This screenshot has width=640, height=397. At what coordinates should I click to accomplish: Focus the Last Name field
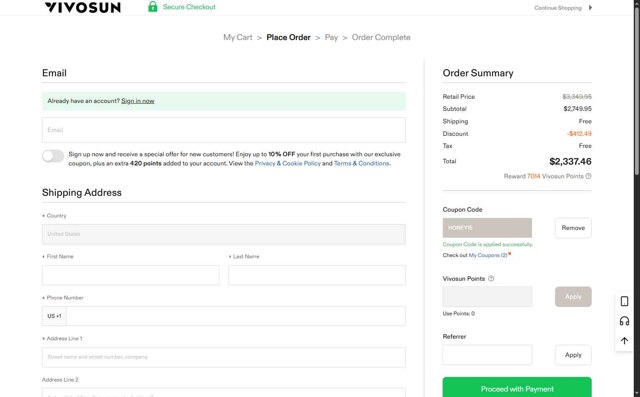317,275
